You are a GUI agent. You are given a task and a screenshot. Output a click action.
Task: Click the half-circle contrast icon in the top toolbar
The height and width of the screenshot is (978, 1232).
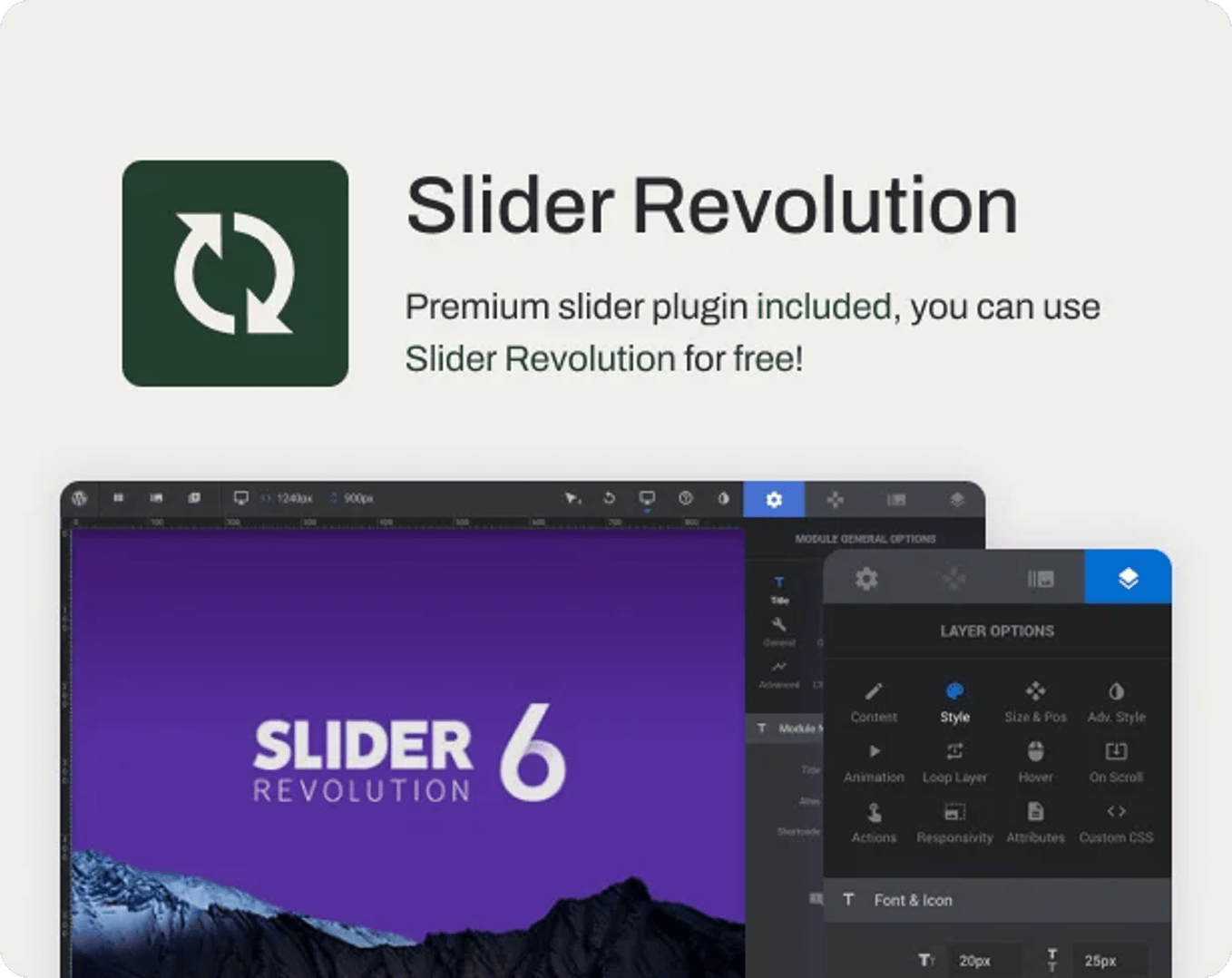pyautogui.click(x=723, y=498)
